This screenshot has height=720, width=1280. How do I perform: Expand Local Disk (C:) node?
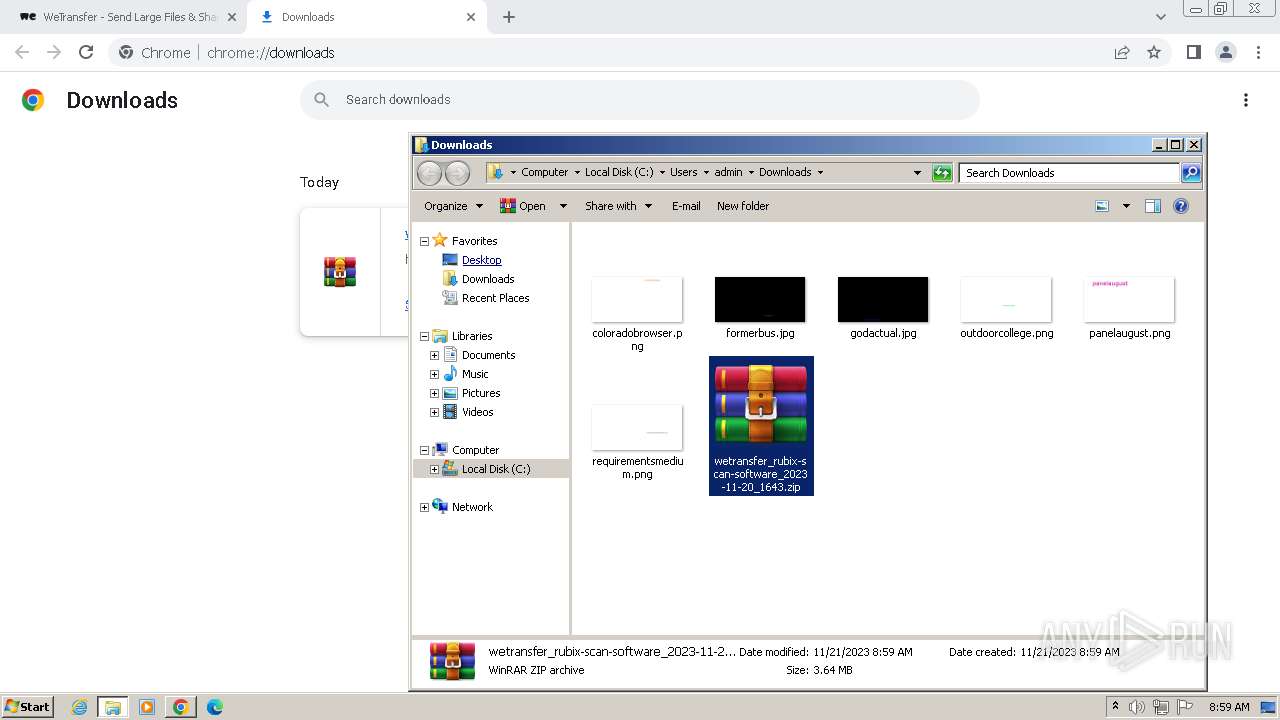(434, 469)
